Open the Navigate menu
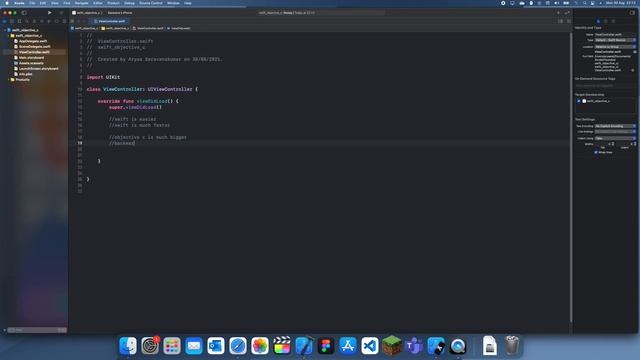 [81, 3]
